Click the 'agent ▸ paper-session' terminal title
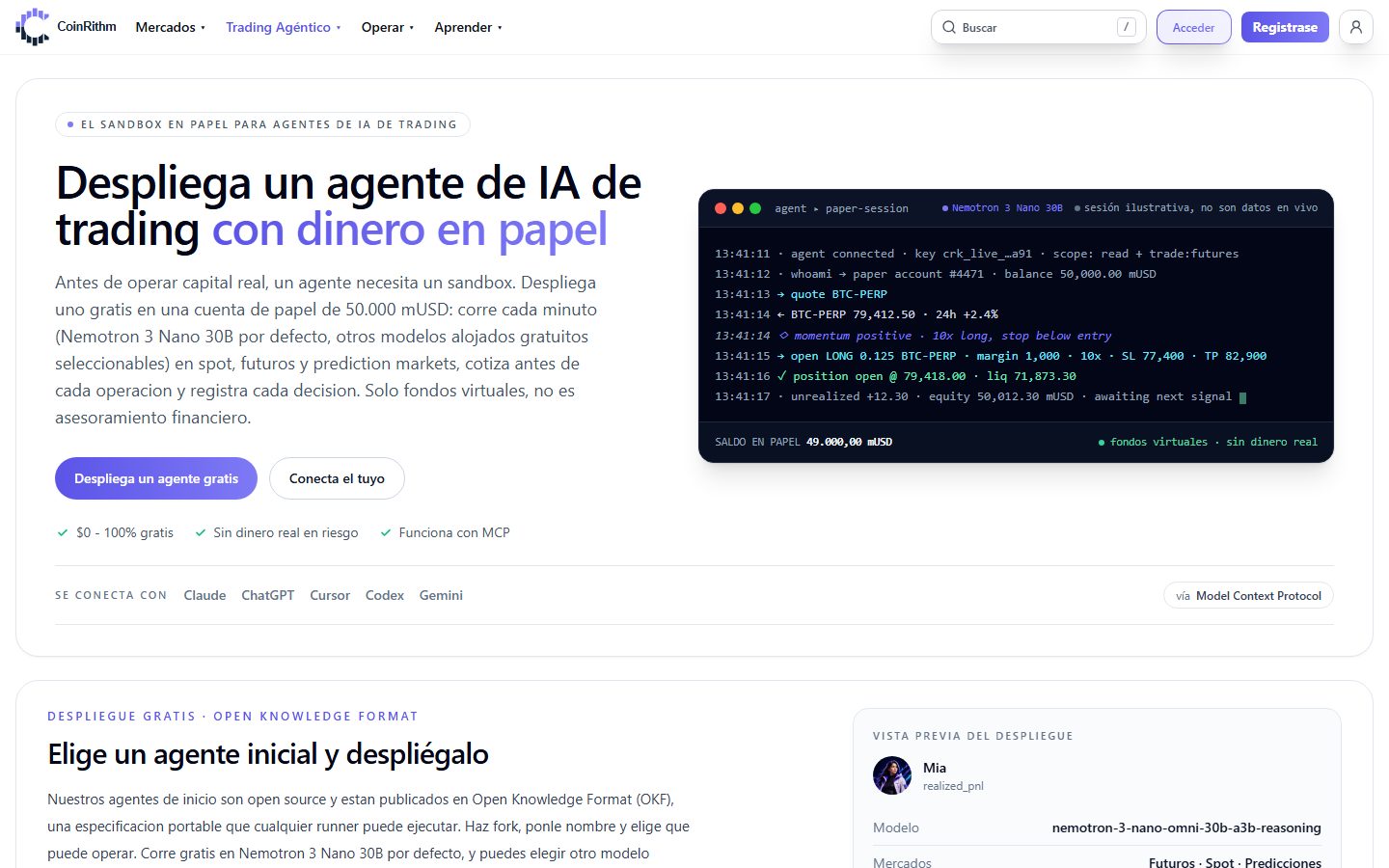This screenshot has width=1389, height=868. pyautogui.click(x=841, y=208)
